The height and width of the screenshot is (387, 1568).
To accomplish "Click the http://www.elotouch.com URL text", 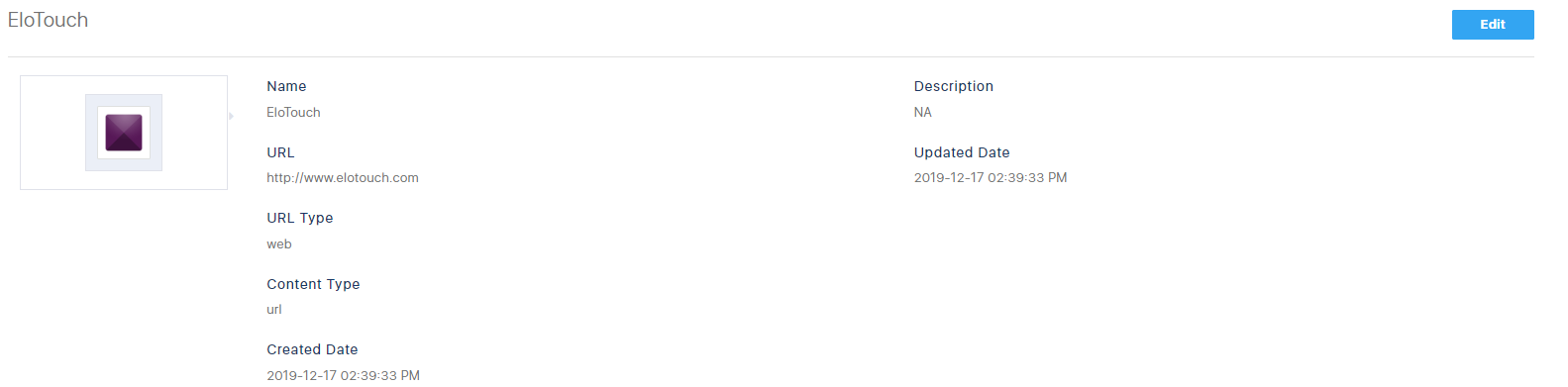I will [343, 178].
